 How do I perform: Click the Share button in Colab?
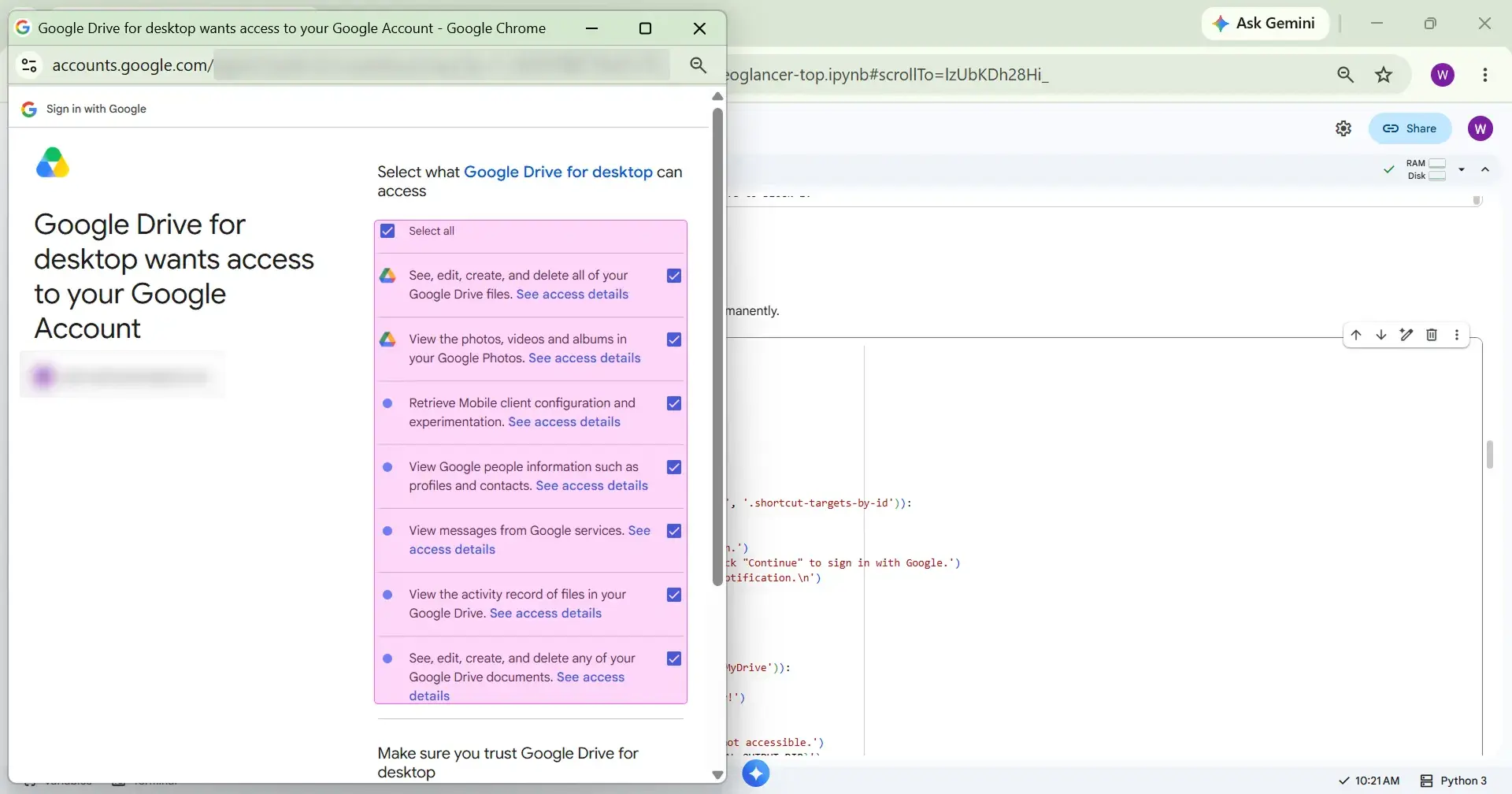(x=1410, y=128)
